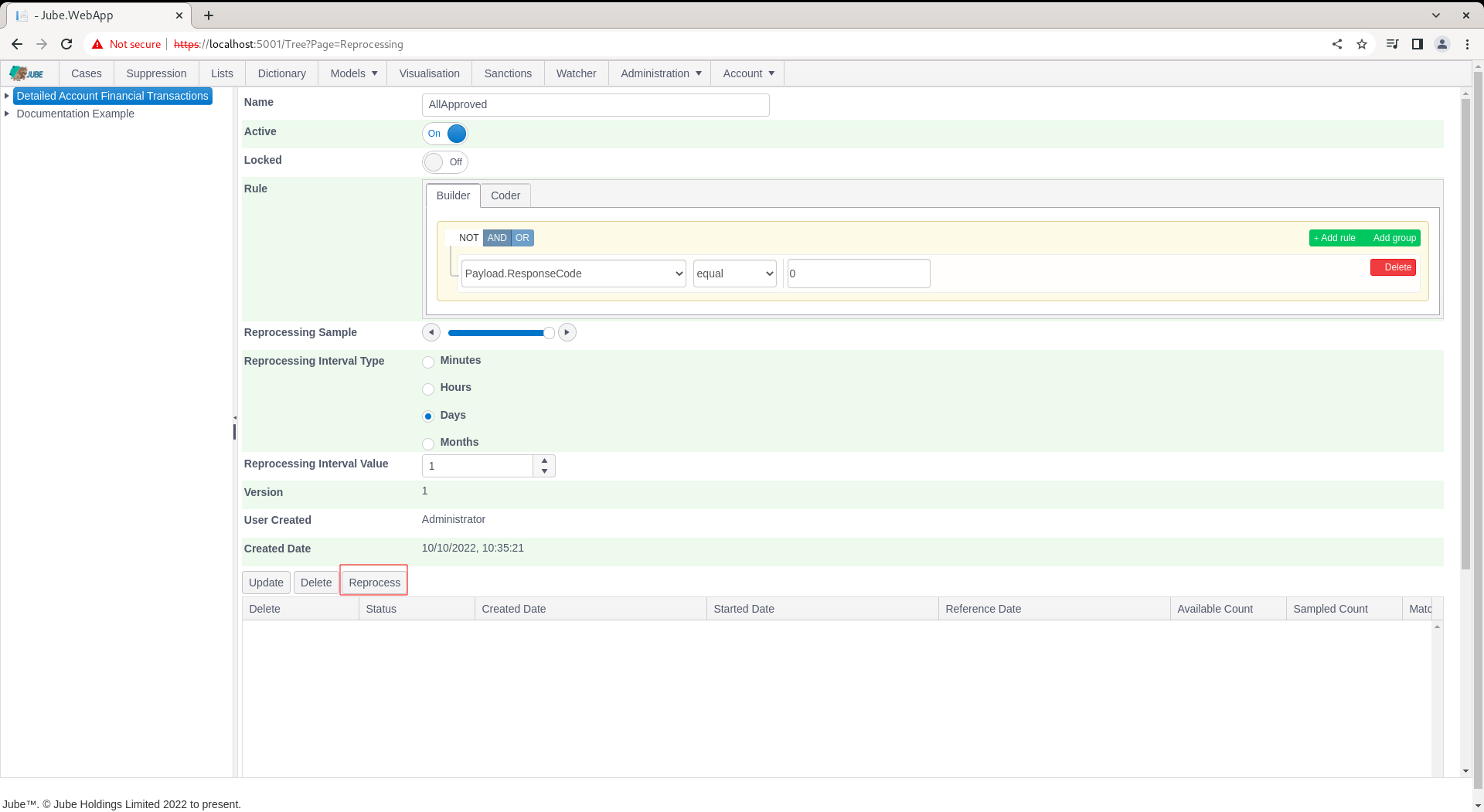
Task: Click the Reprocessing Sample slider handle
Action: [x=549, y=333]
